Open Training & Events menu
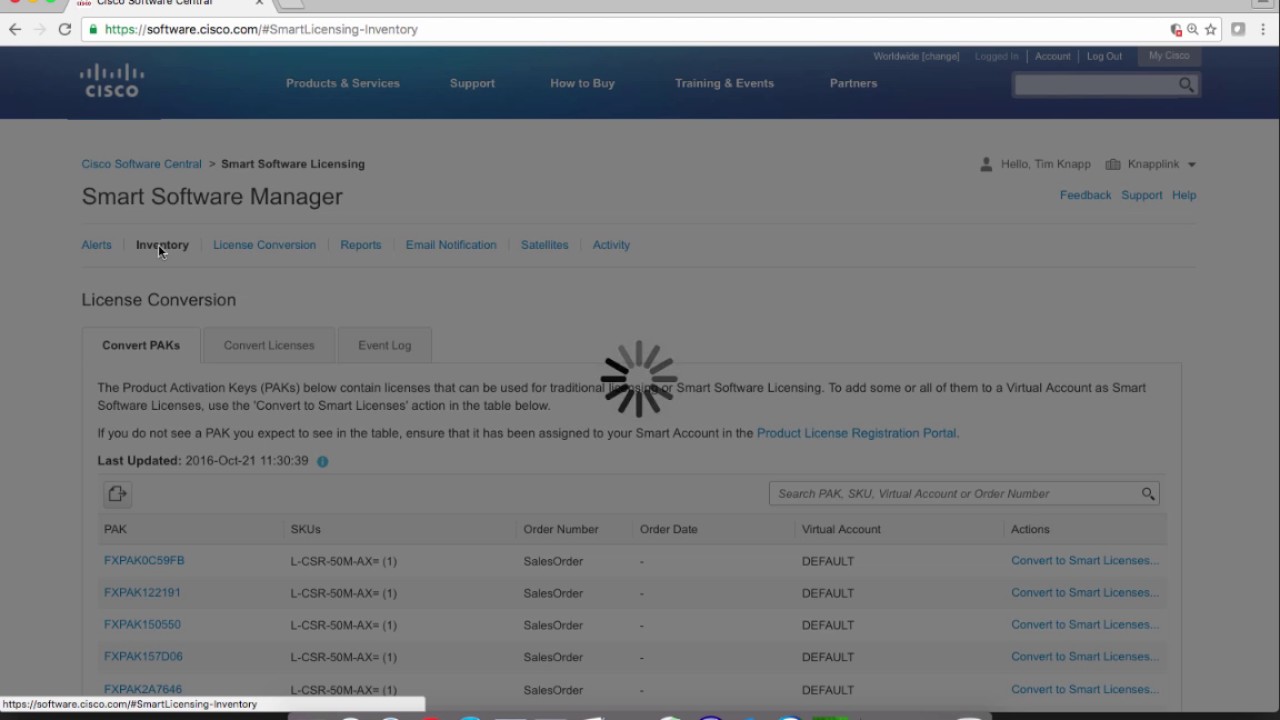Screen dimensions: 1280x720 pos(724,83)
